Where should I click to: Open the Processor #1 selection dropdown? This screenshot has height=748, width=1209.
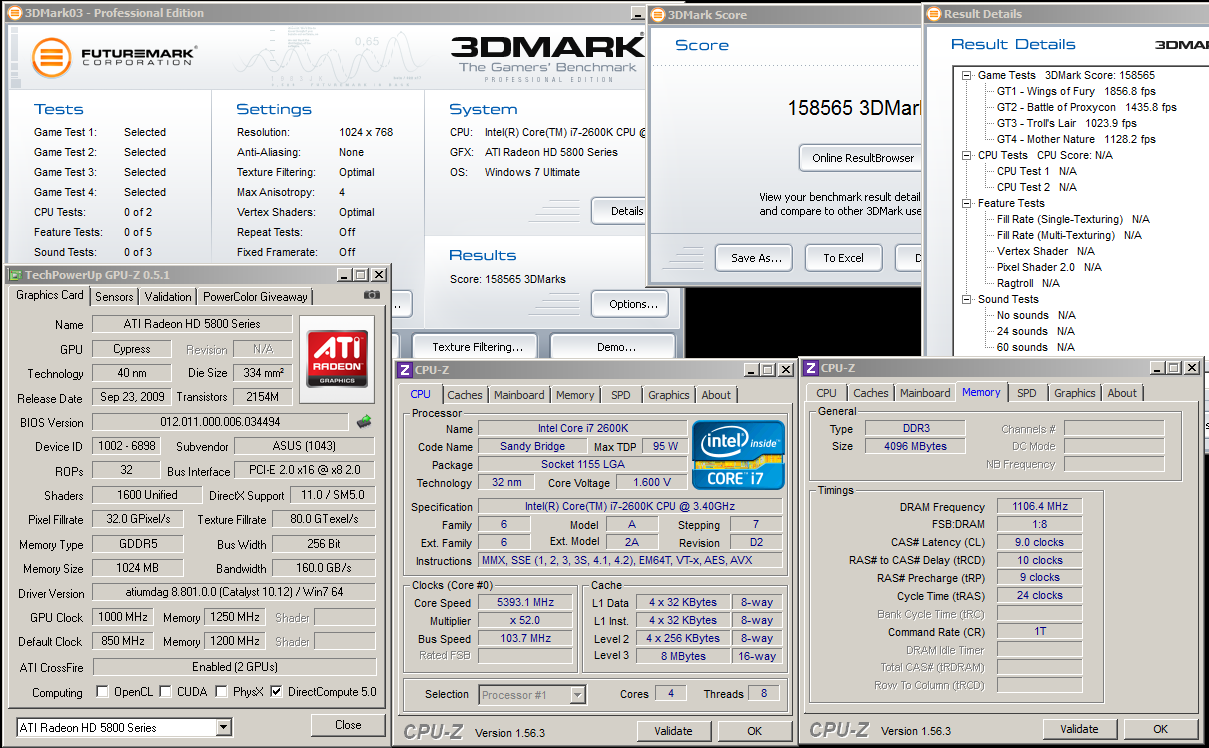point(578,694)
